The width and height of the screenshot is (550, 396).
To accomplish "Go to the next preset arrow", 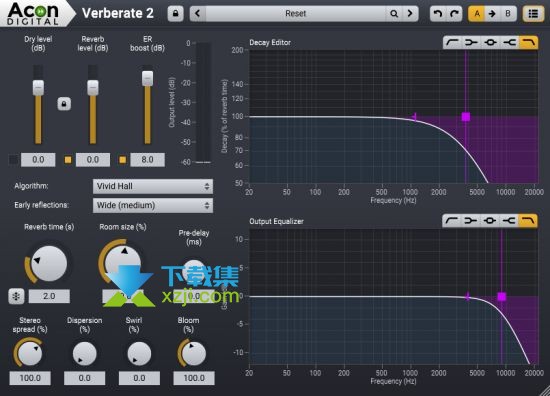I will (x=410, y=14).
